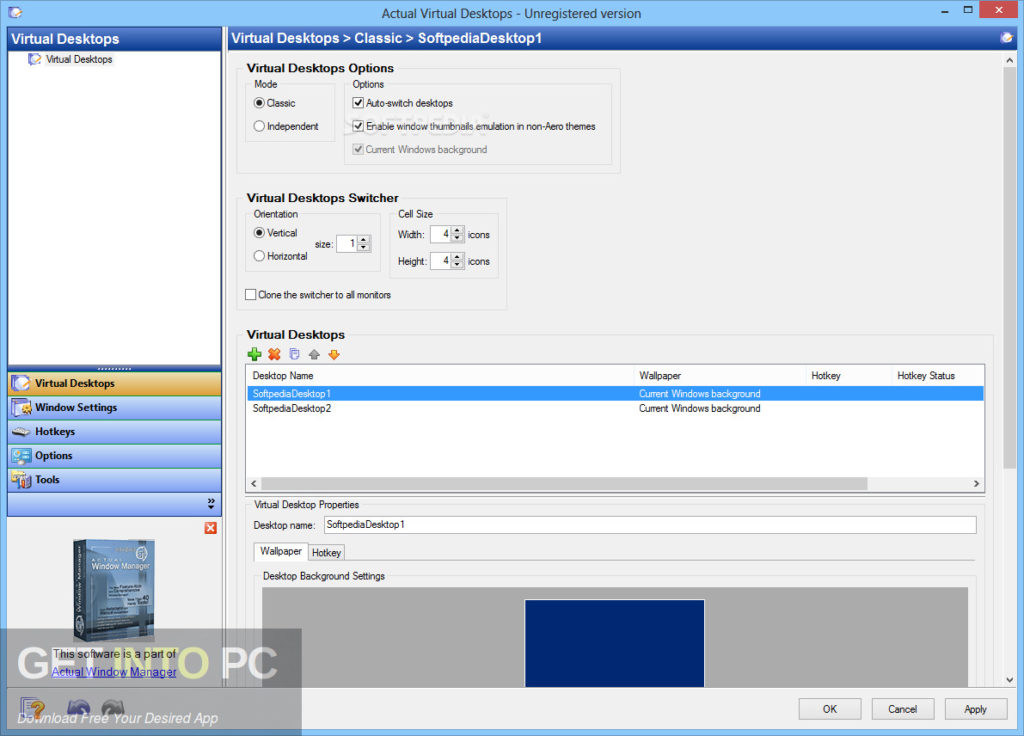Select Vertical orientation radio button
Viewport: 1024px width, 736px height.
[x=259, y=232]
